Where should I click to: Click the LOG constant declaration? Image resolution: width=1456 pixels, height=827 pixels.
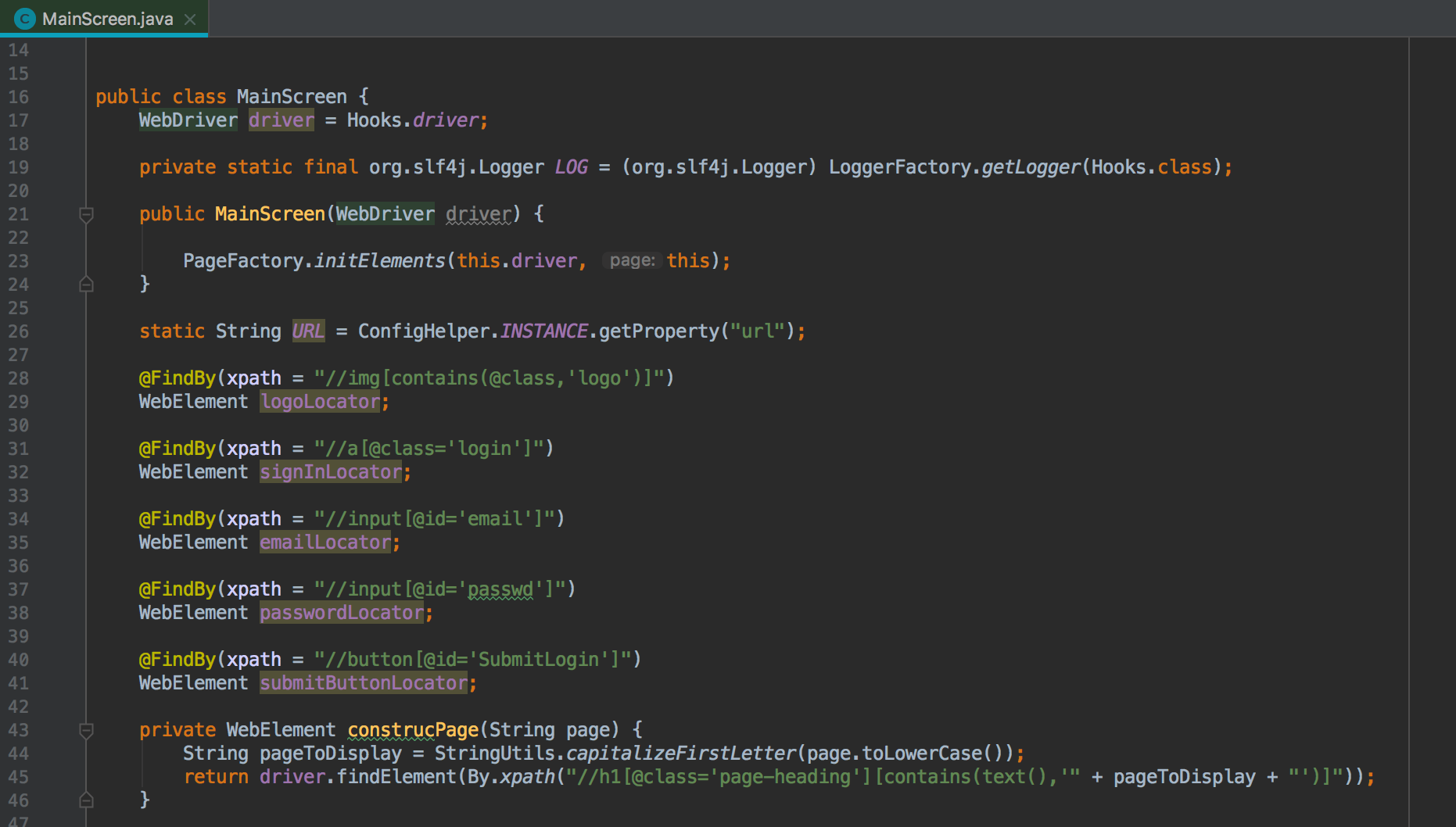point(571,167)
